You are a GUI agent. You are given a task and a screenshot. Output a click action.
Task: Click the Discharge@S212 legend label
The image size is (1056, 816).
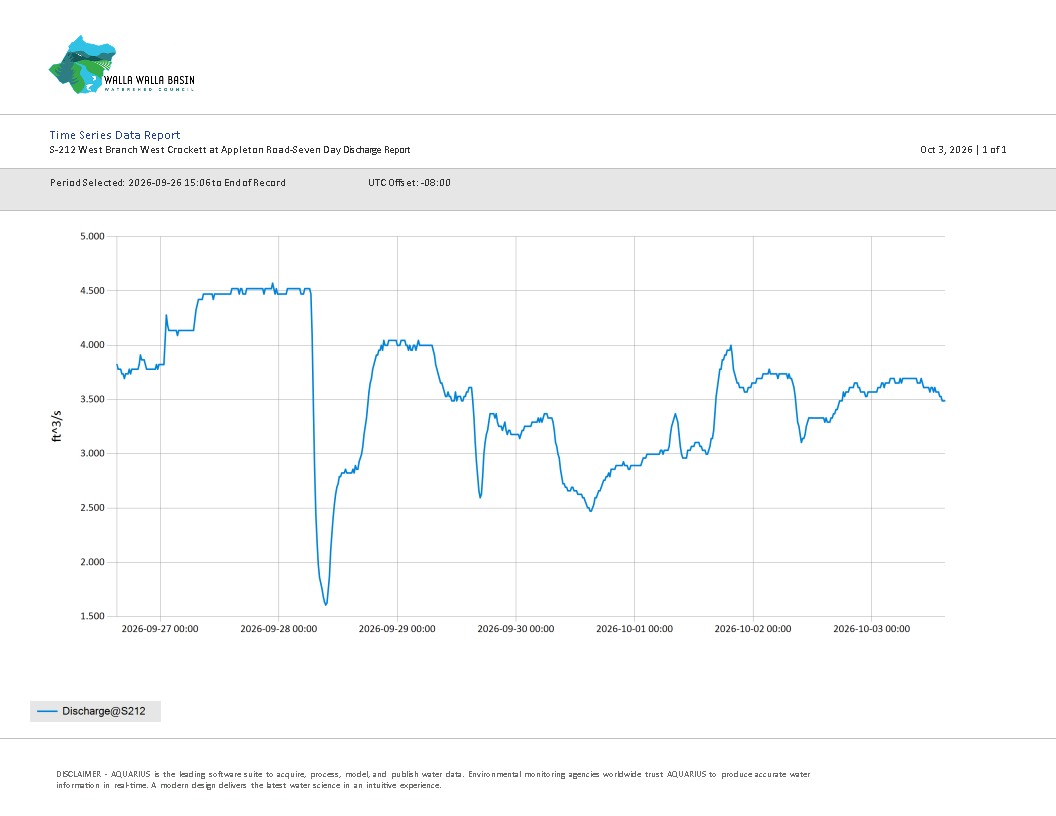click(104, 711)
